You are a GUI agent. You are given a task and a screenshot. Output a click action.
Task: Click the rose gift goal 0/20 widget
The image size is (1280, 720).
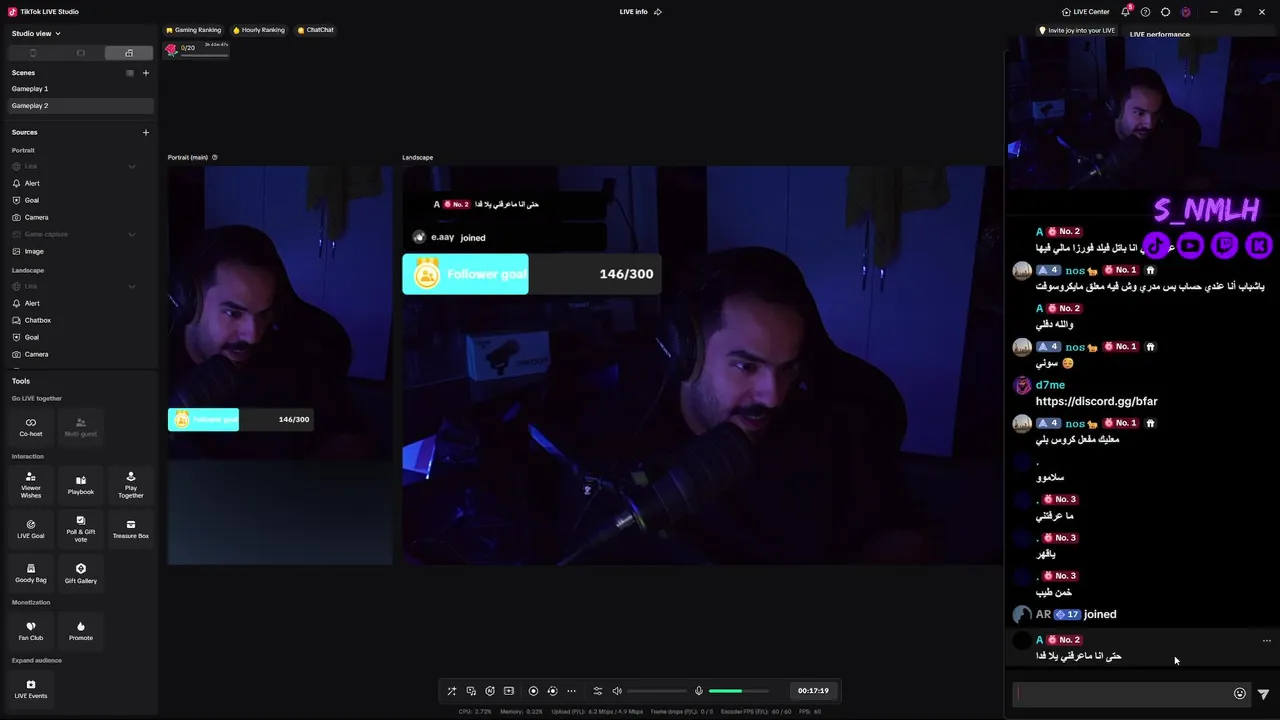pos(197,49)
